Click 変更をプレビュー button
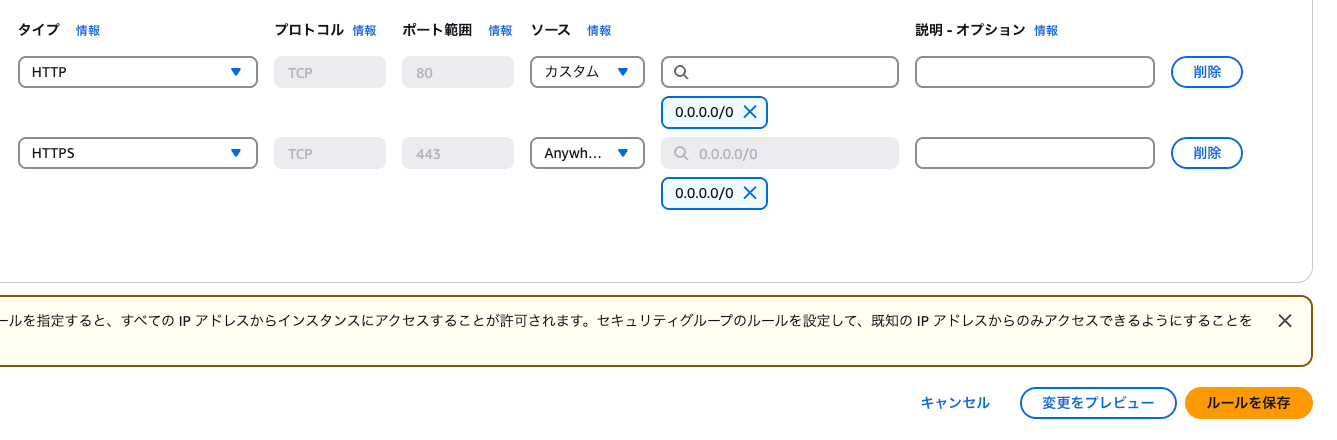 [x=1098, y=403]
